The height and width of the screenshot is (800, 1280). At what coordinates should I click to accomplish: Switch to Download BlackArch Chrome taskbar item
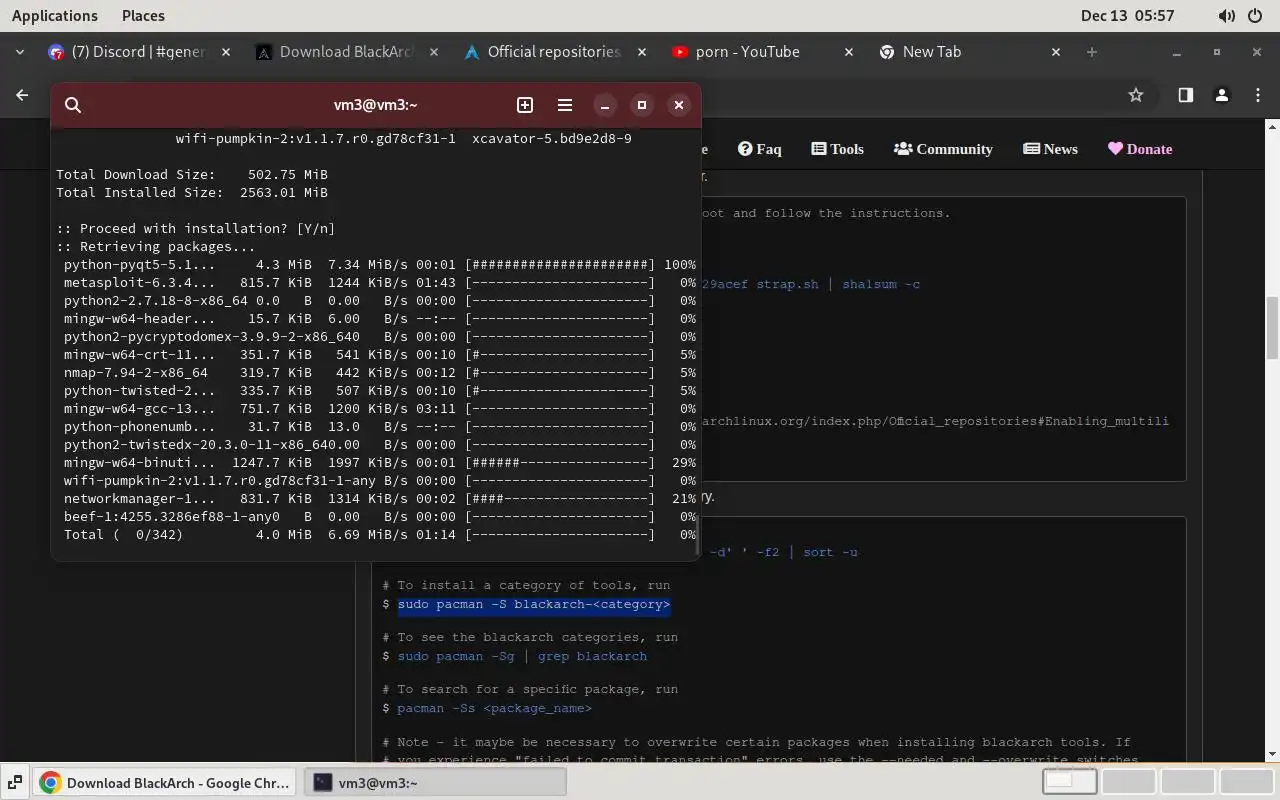pyautogui.click(x=165, y=782)
